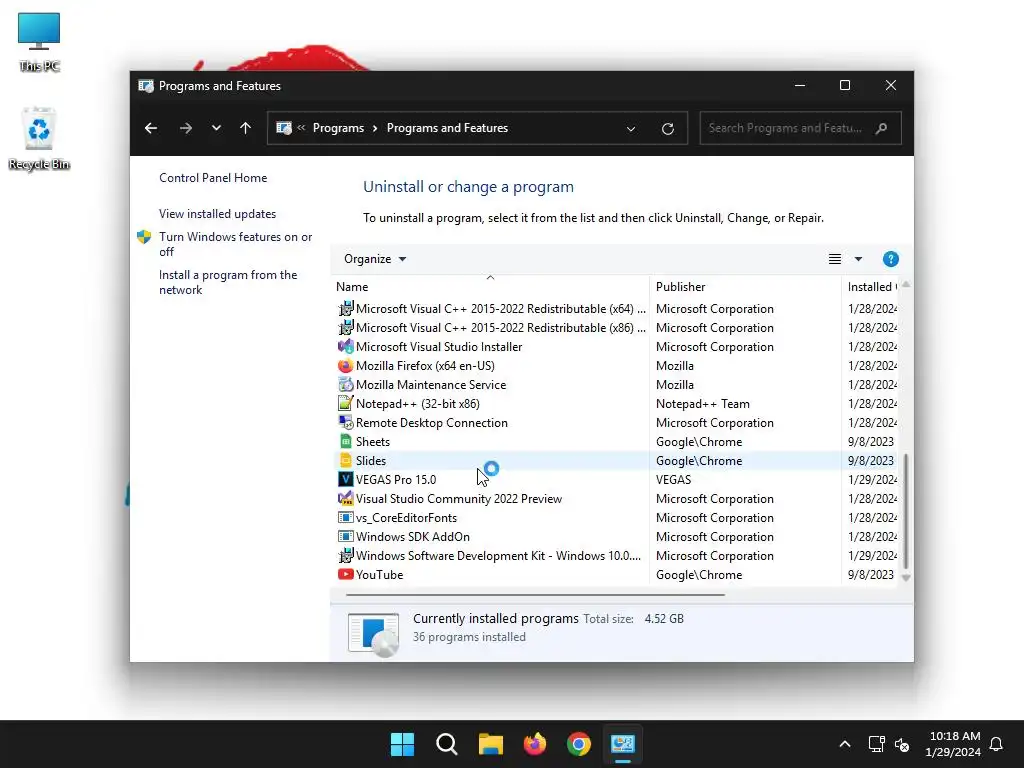Select the Mozilla Firefox icon in list
The width and height of the screenshot is (1024, 768).
coord(345,366)
